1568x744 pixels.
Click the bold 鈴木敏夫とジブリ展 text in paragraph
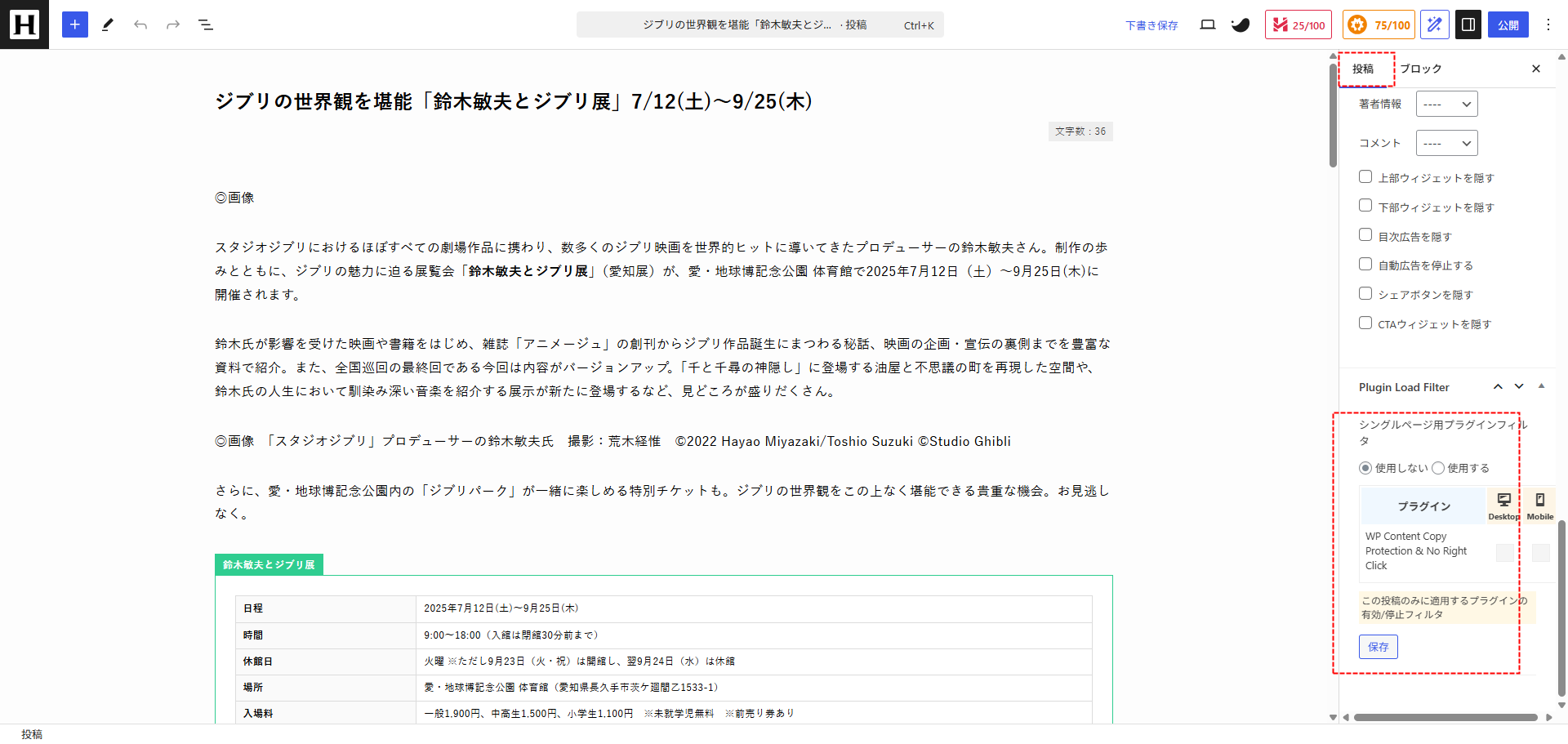coord(528,271)
